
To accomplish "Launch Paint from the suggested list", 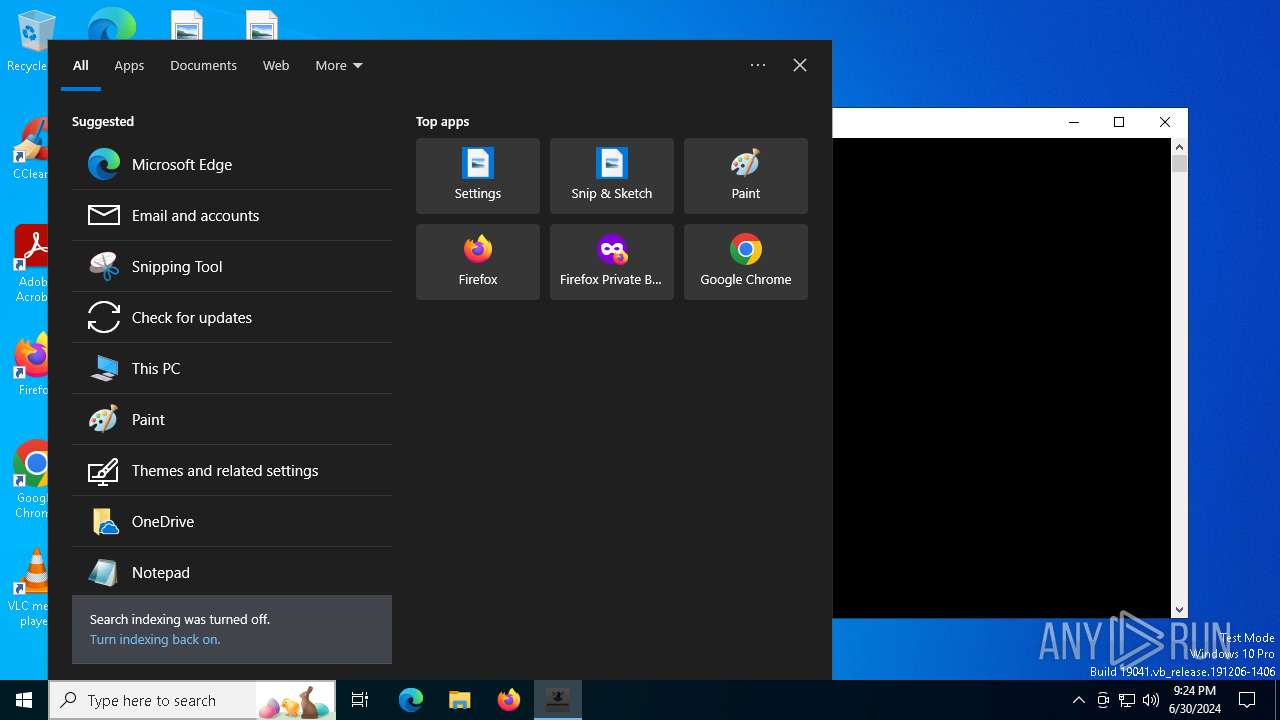I will pos(232,420).
